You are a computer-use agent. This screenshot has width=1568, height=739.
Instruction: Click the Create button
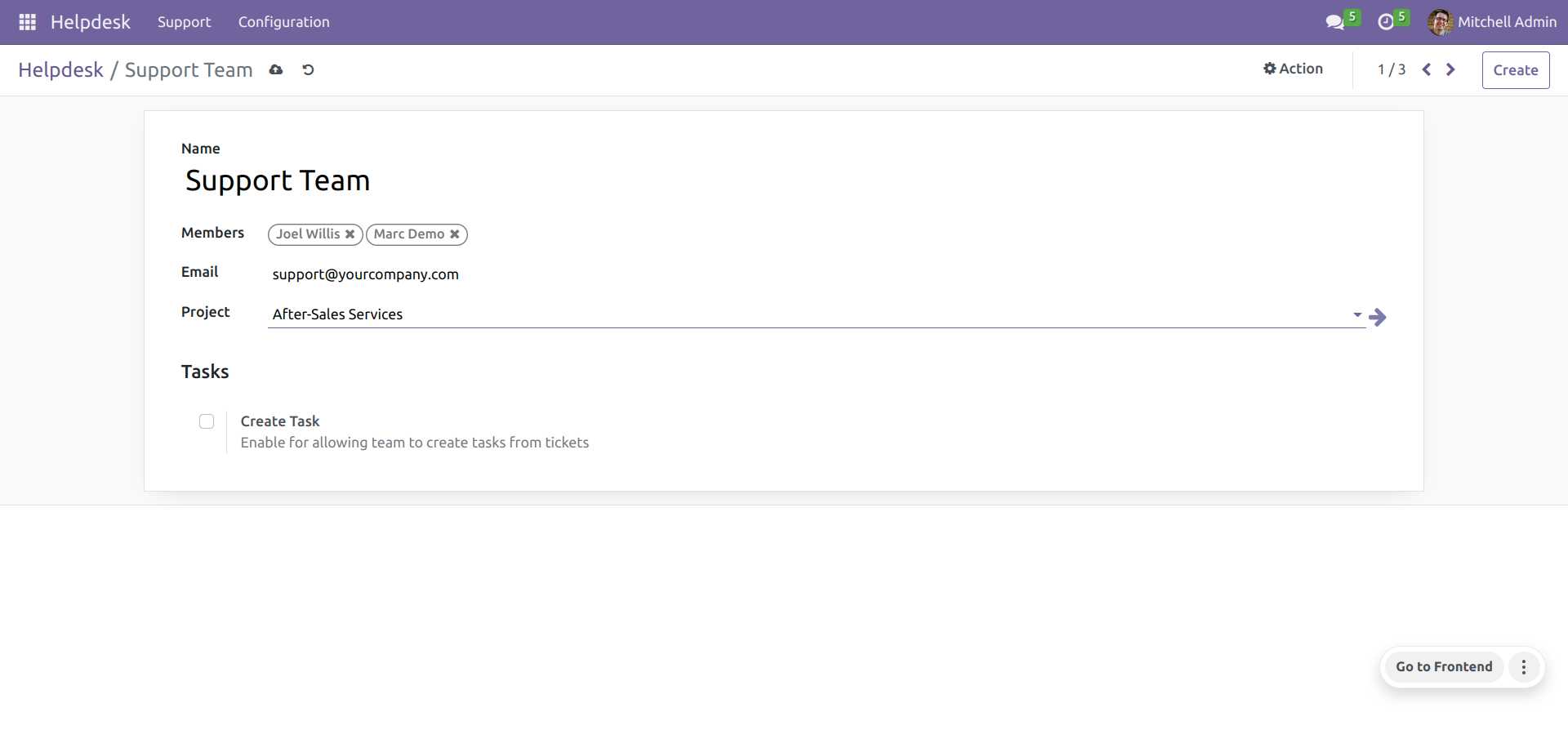click(1516, 70)
